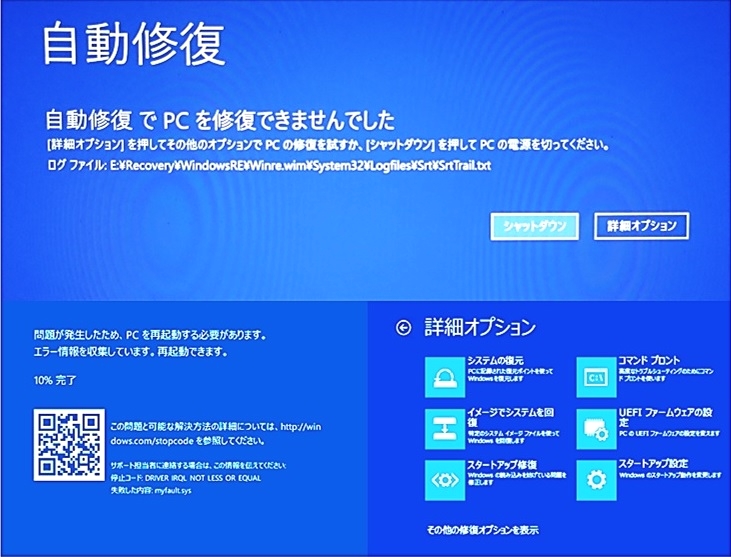Select the スタートアップ修復 label text
This screenshot has width=731, height=557.
(x=502, y=465)
